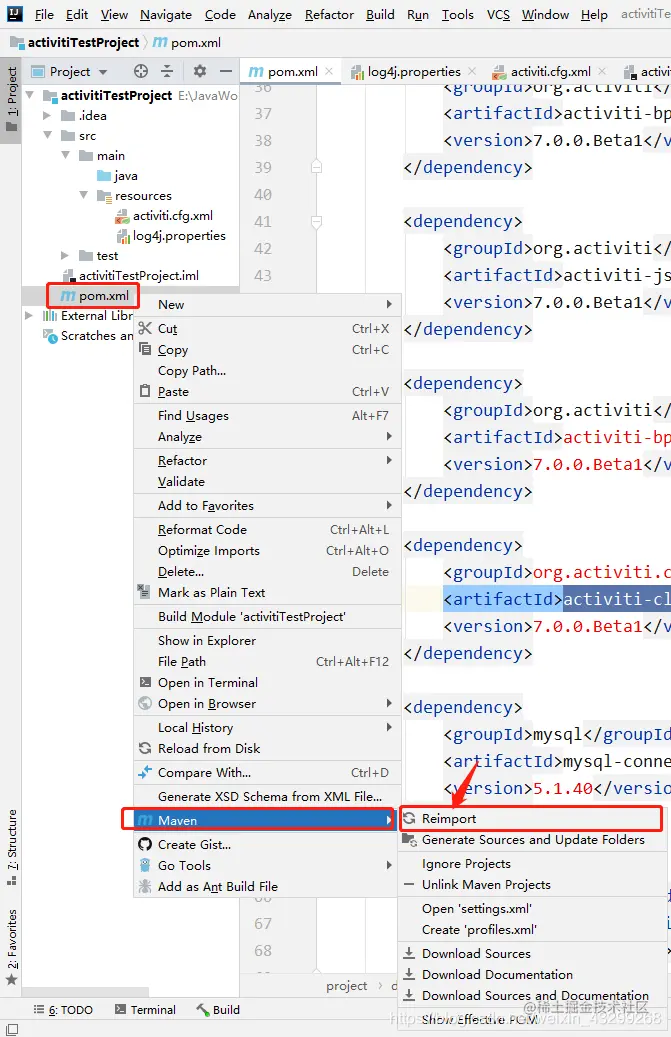Click the Open in Browser globe icon
The height and width of the screenshot is (1037, 671).
(145, 703)
